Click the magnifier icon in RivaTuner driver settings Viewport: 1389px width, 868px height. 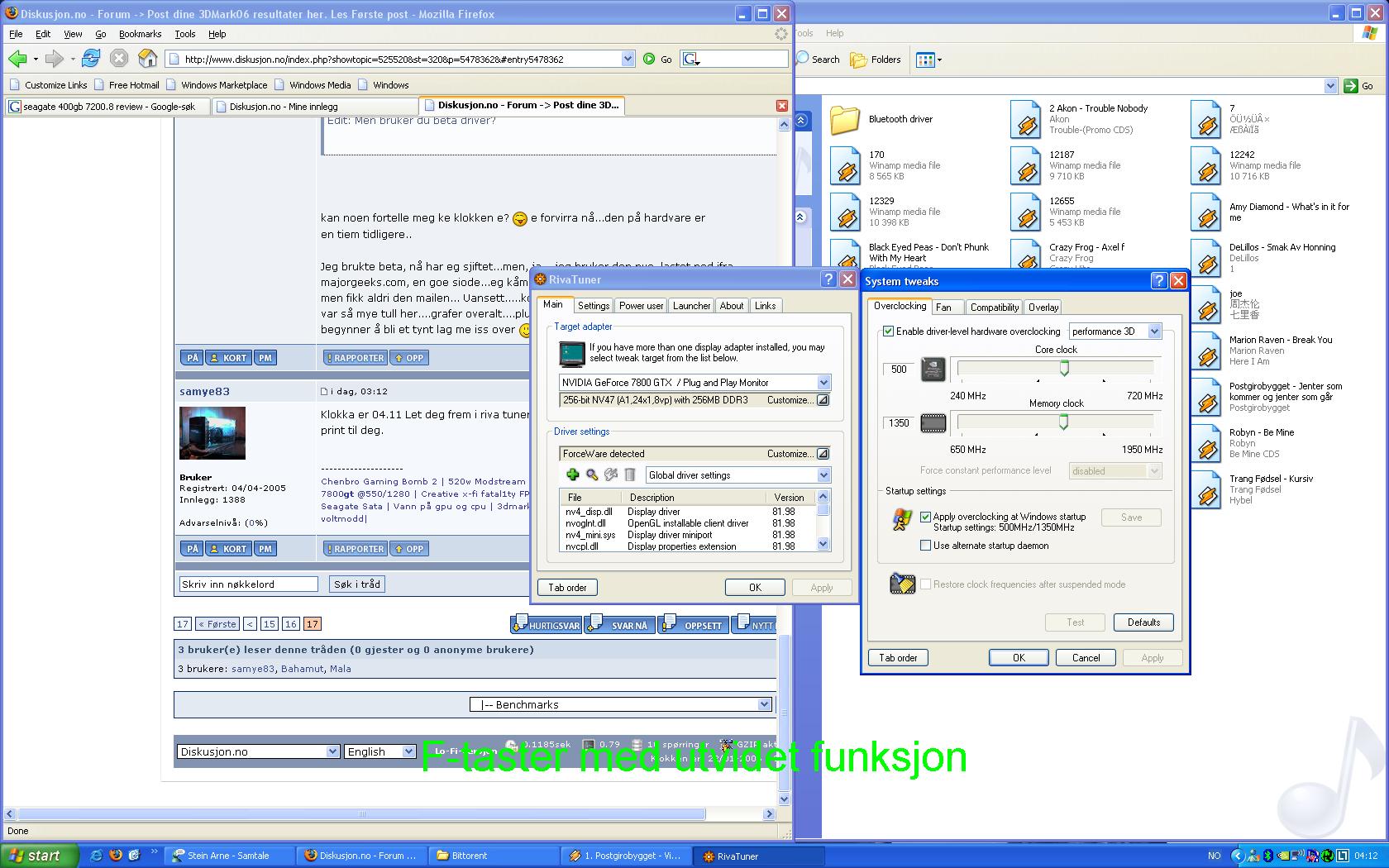[592, 475]
